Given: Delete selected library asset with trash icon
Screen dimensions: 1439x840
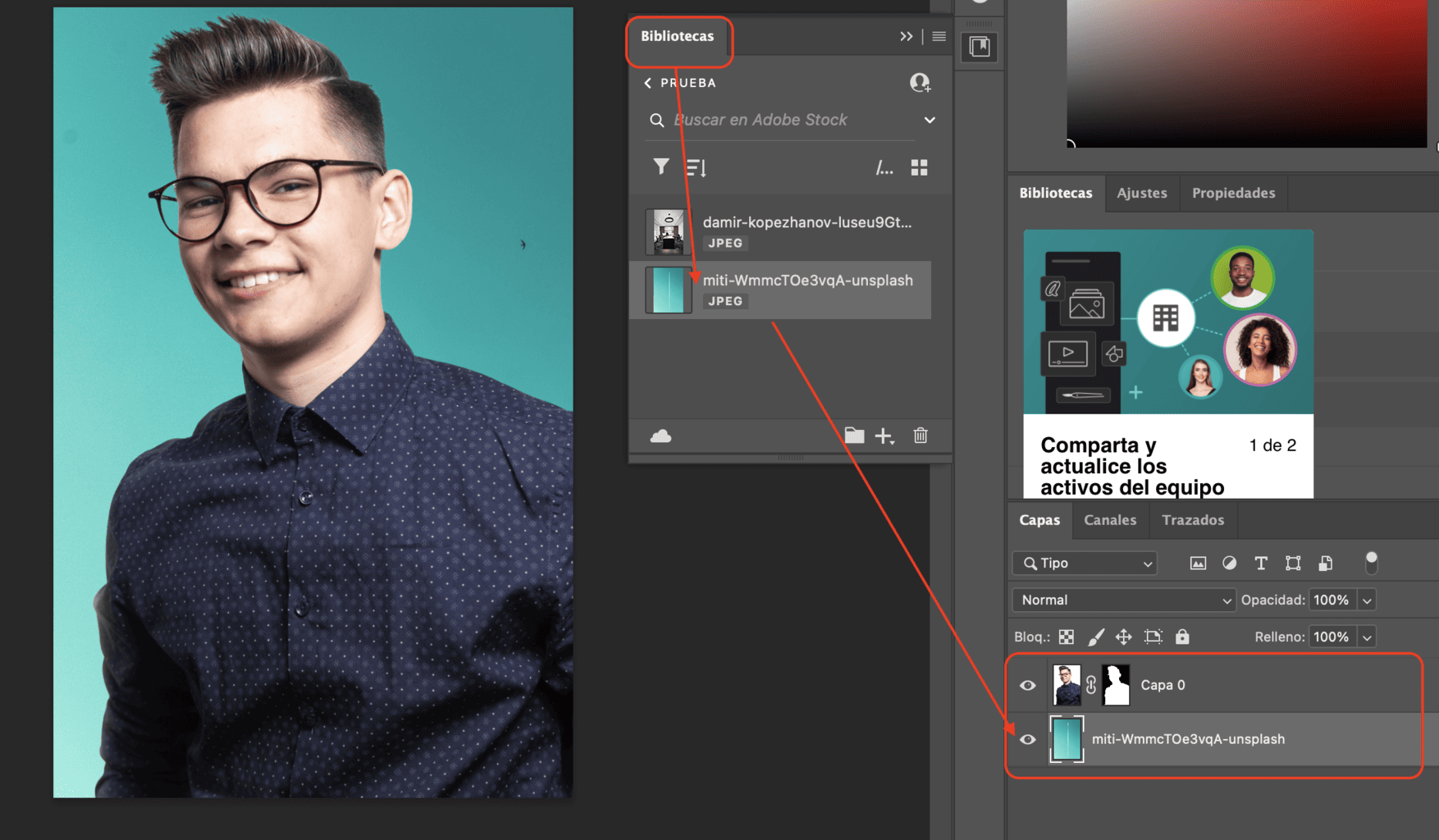Looking at the screenshot, I should [921, 436].
